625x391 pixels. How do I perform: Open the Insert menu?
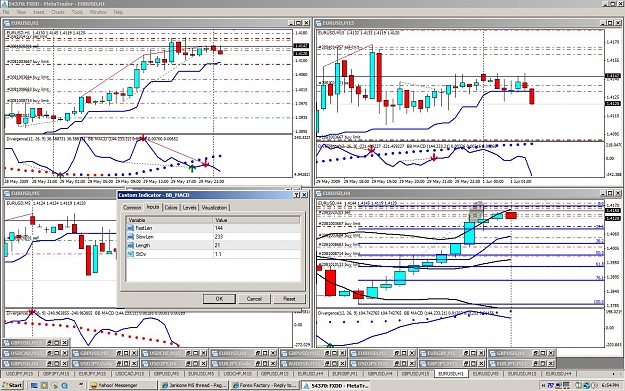click(x=39, y=12)
